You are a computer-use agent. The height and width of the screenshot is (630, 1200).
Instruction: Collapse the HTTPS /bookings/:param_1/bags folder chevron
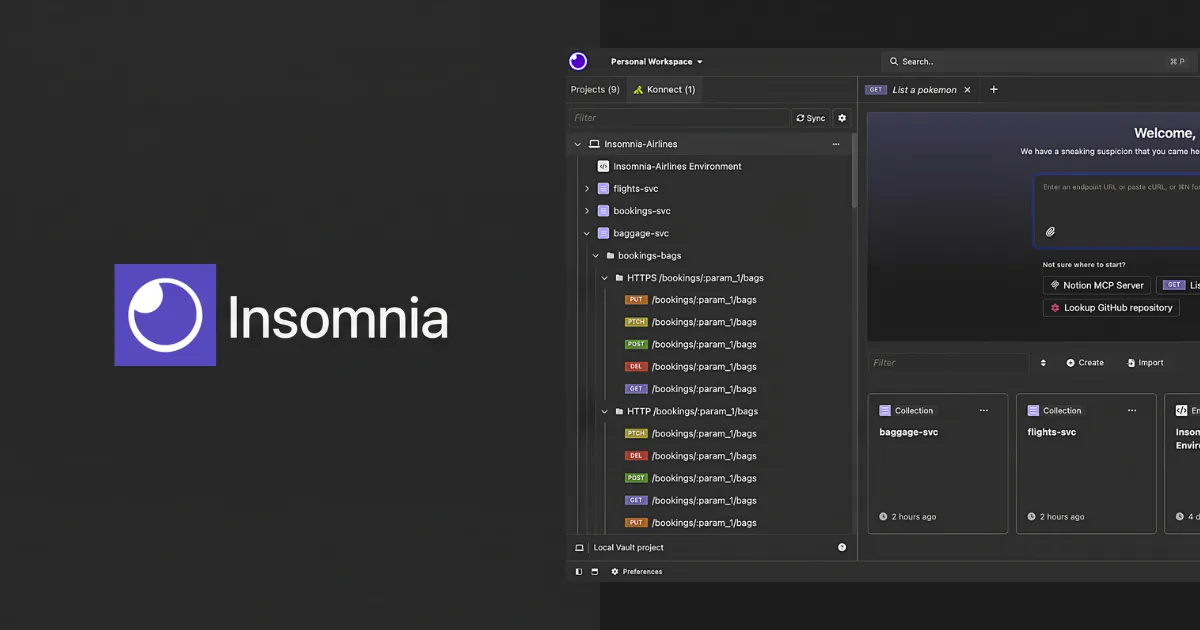pos(605,278)
